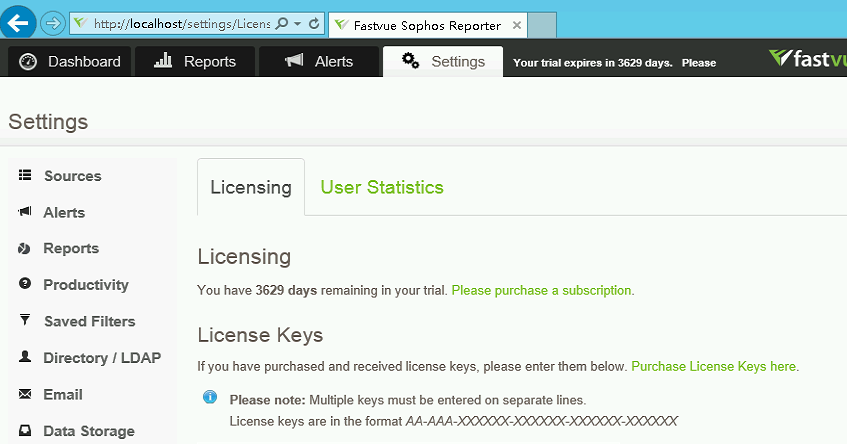Click the Email envelope icon
The width and height of the screenshot is (847, 444).
pos(25,394)
